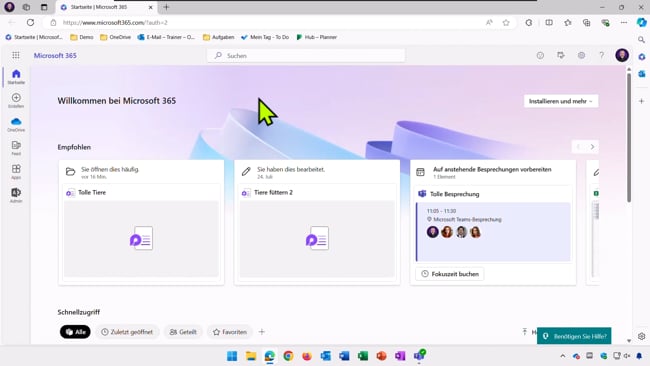Add a new quick access filter
Image resolution: width=650 pixels, height=366 pixels.
click(x=262, y=332)
